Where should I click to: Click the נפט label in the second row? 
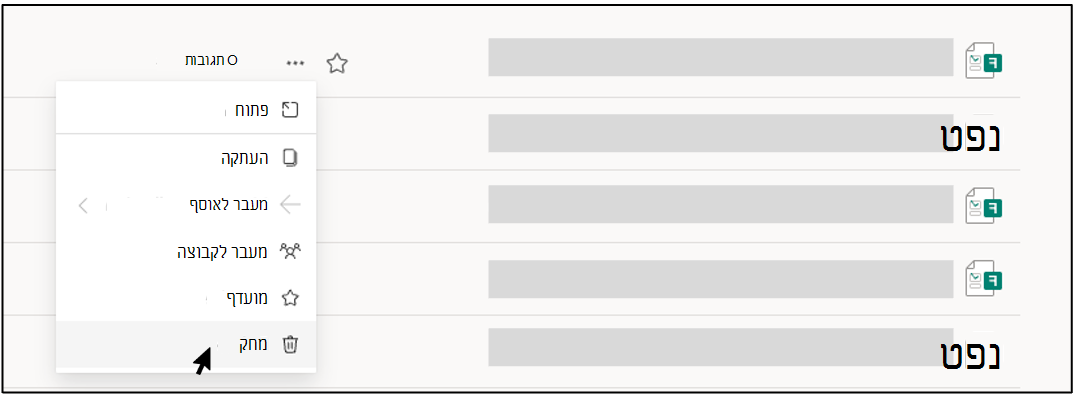[x=971, y=135]
